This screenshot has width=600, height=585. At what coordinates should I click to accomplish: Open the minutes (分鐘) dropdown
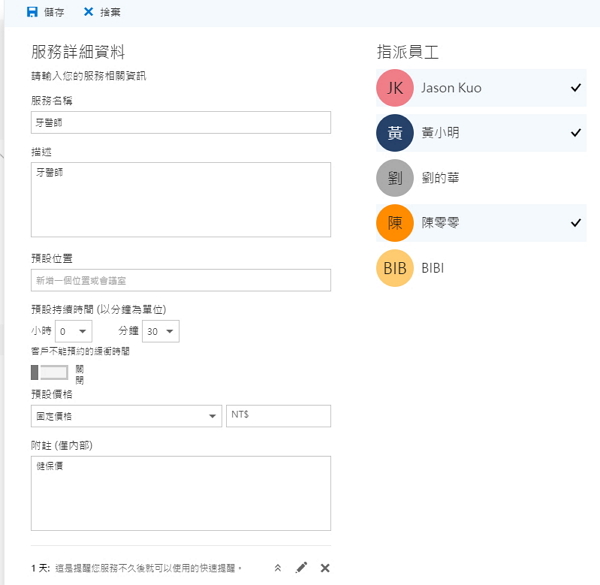(x=162, y=331)
